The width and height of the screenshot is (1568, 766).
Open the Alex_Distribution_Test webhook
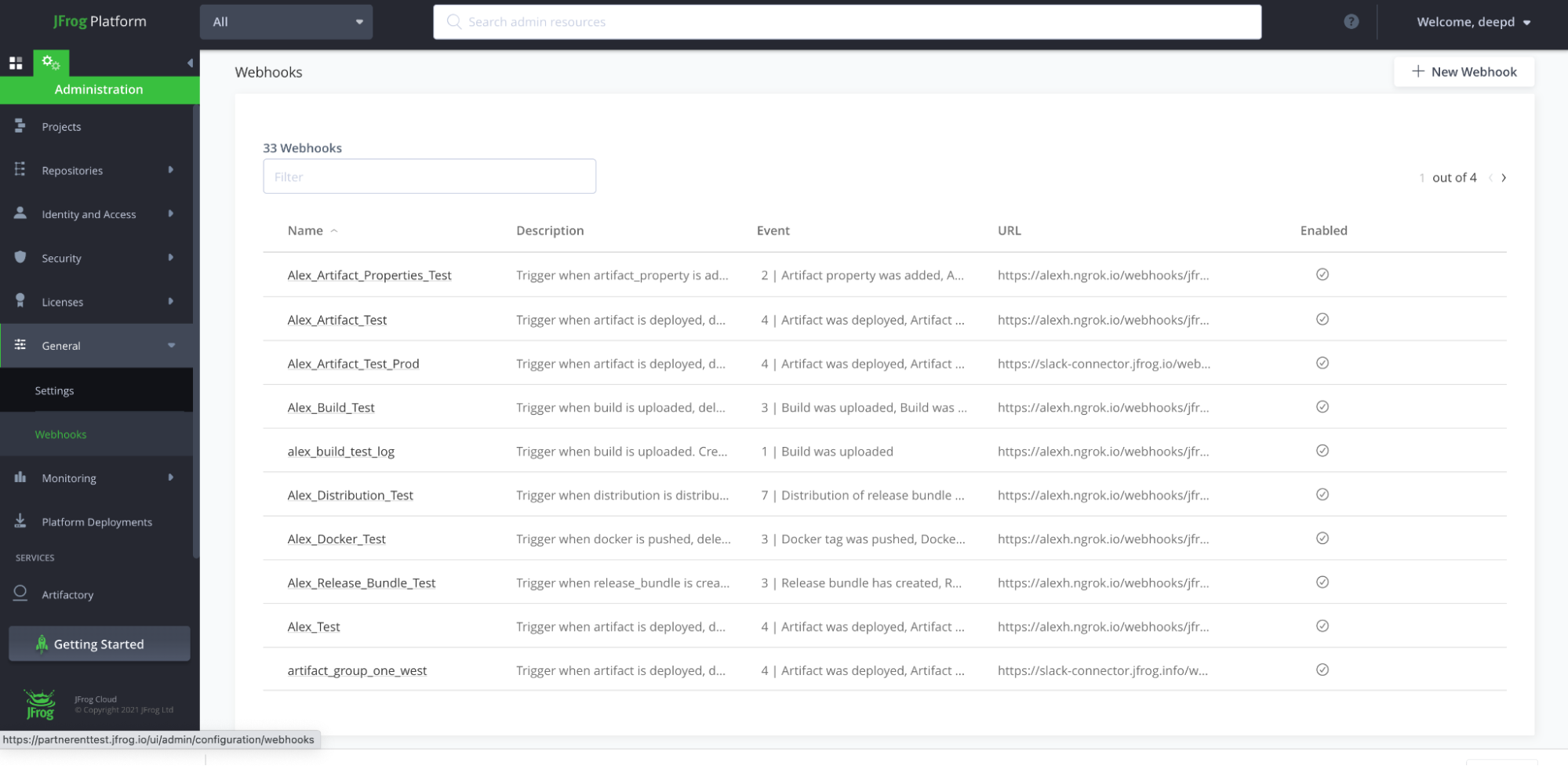click(x=350, y=495)
